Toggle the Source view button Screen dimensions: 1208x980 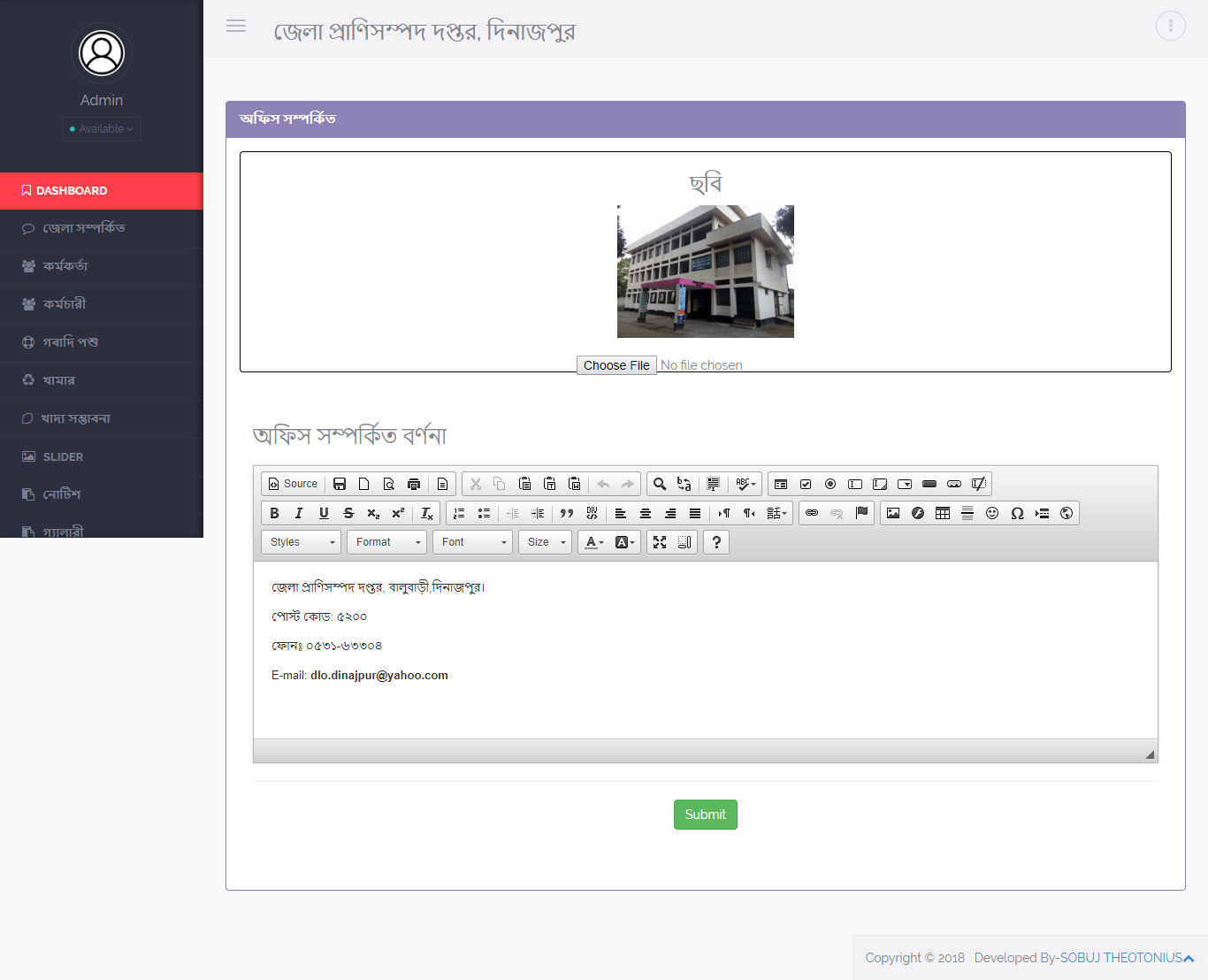(292, 484)
